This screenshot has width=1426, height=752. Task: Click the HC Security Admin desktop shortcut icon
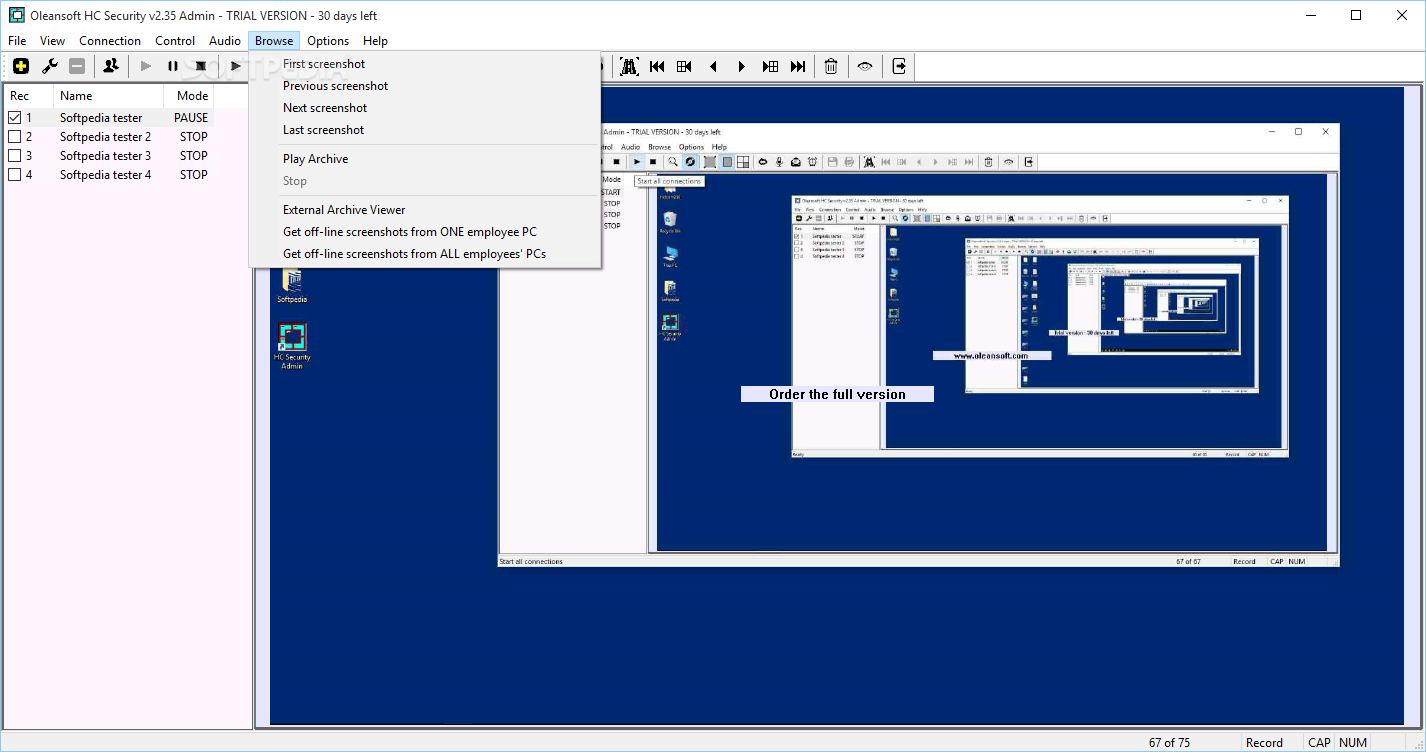292,346
